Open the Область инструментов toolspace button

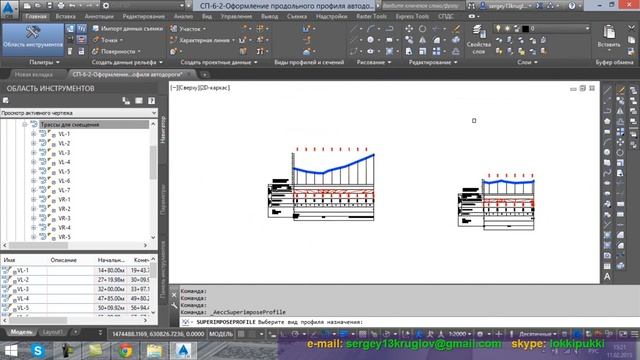click(x=33, y=40)
